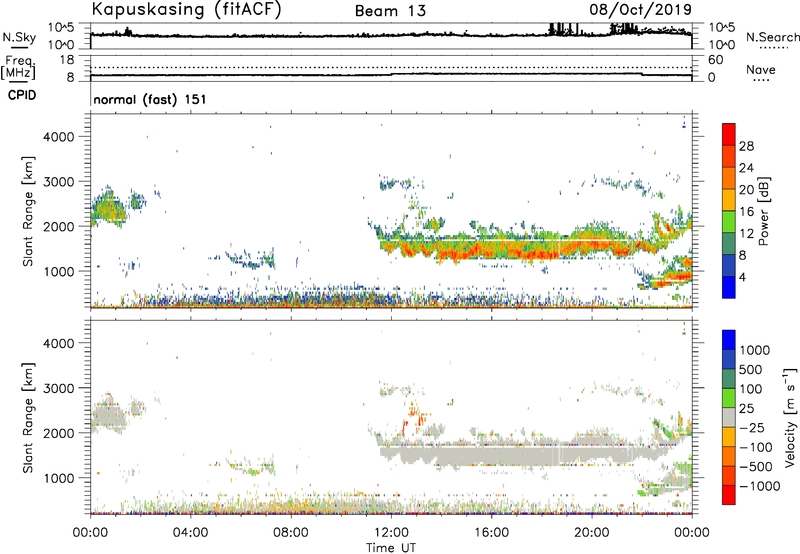Screen dimensions: 800x554
Task: Select the blue bottom segment of Power colorbar
Action: click(729, 287)
